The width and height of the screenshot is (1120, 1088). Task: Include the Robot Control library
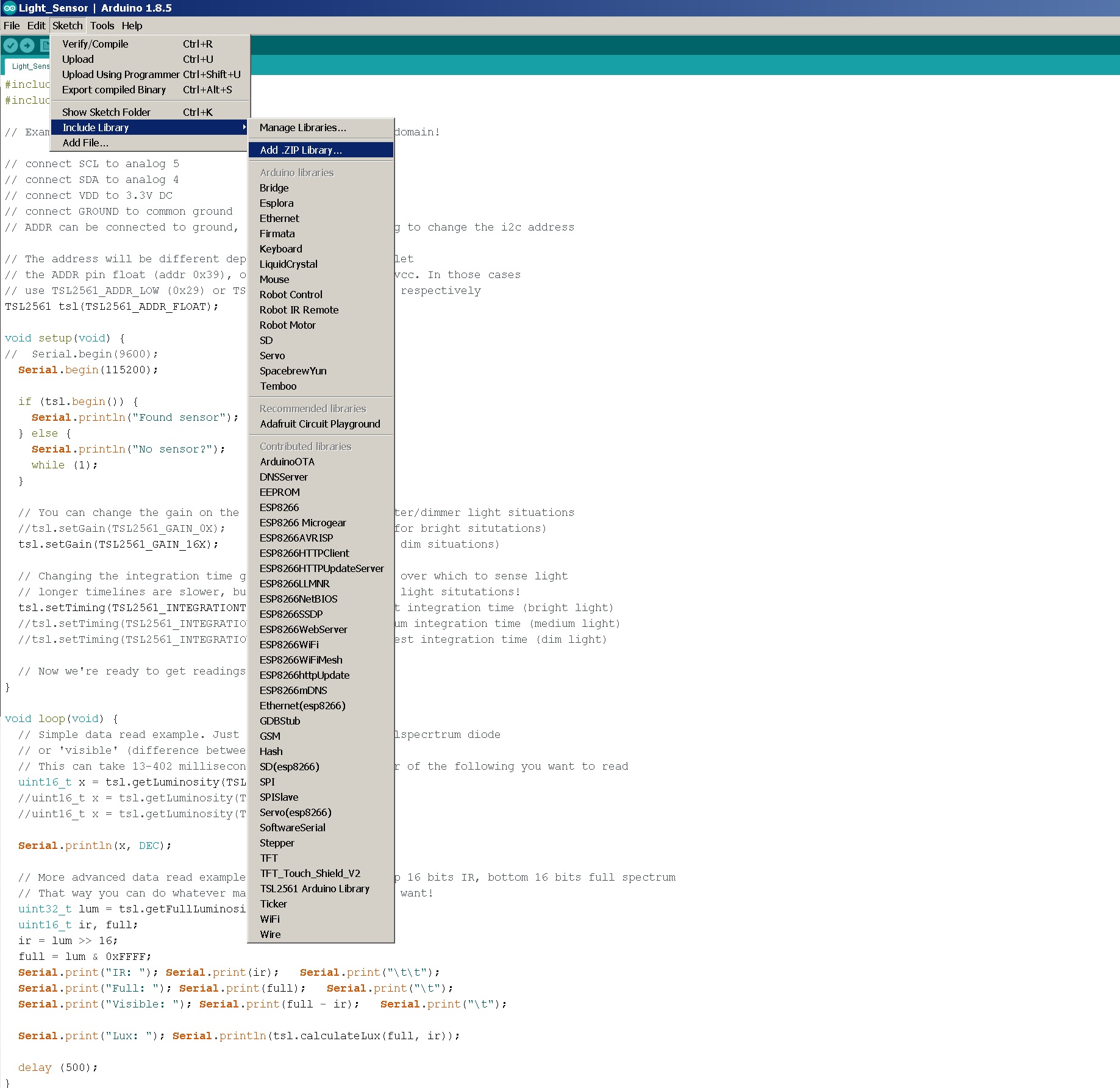[x=321, y=295]
